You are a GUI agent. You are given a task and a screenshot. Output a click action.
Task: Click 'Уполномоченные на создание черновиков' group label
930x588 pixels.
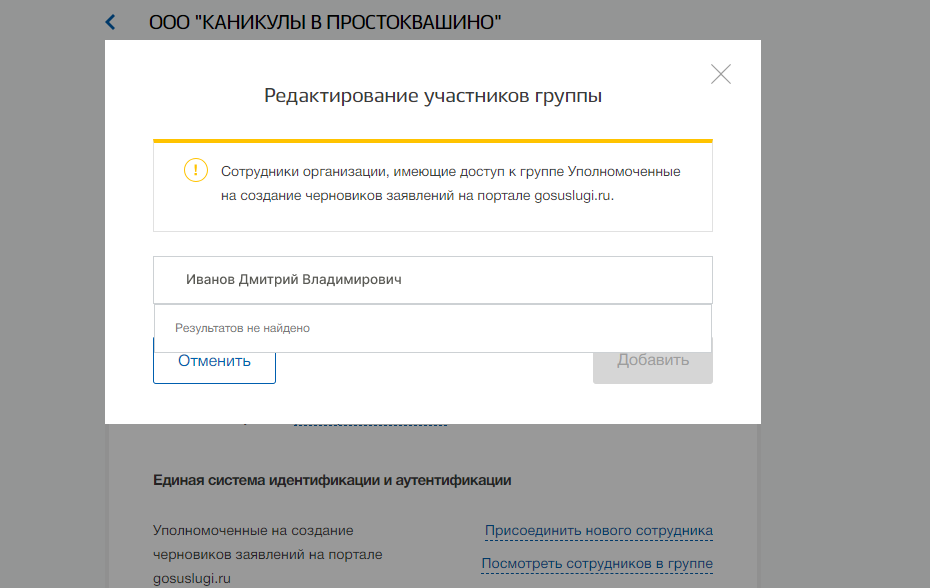click(x=267, y=554)
